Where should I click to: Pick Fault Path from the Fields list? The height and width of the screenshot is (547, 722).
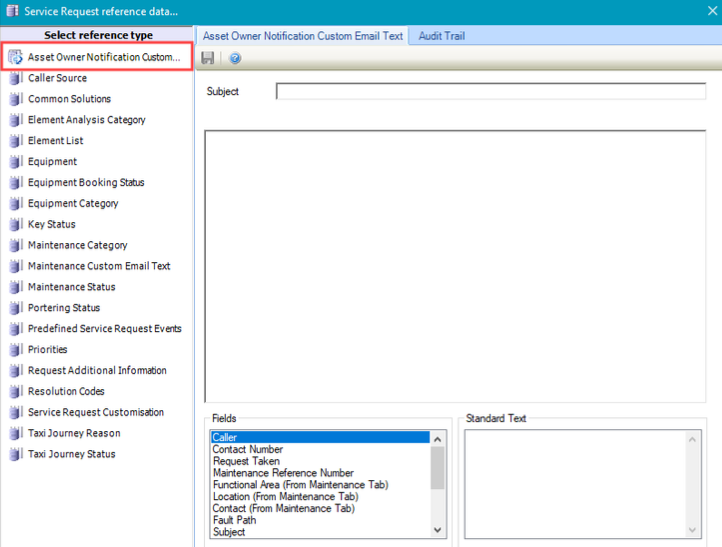(x=235, y=521)
